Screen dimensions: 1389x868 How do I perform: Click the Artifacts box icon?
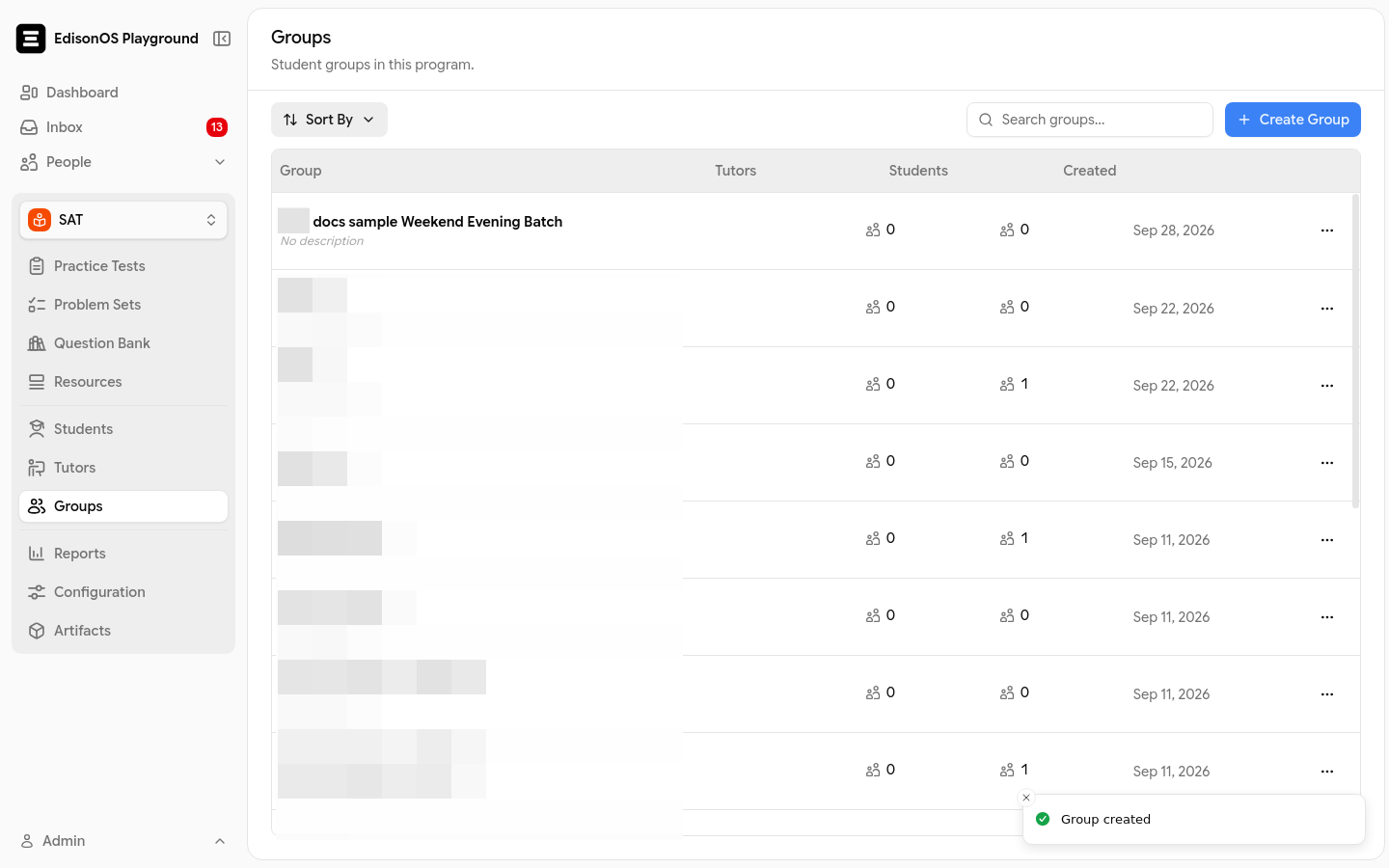[37, 631]
